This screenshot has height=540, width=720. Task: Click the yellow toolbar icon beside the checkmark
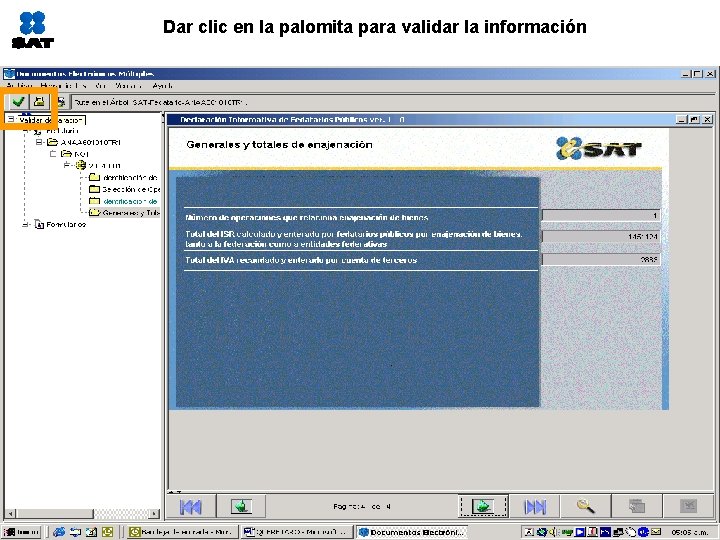pyautogui.click(x=39, y=101)
